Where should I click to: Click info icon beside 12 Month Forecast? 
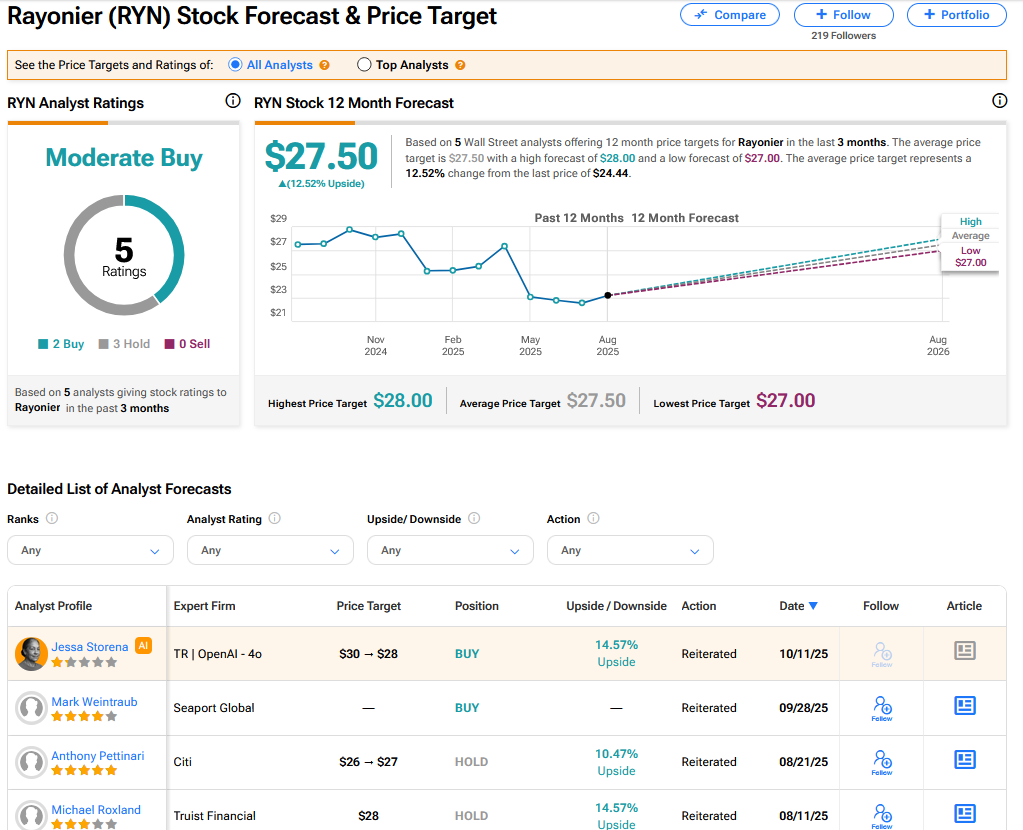(x=999, y=101)
